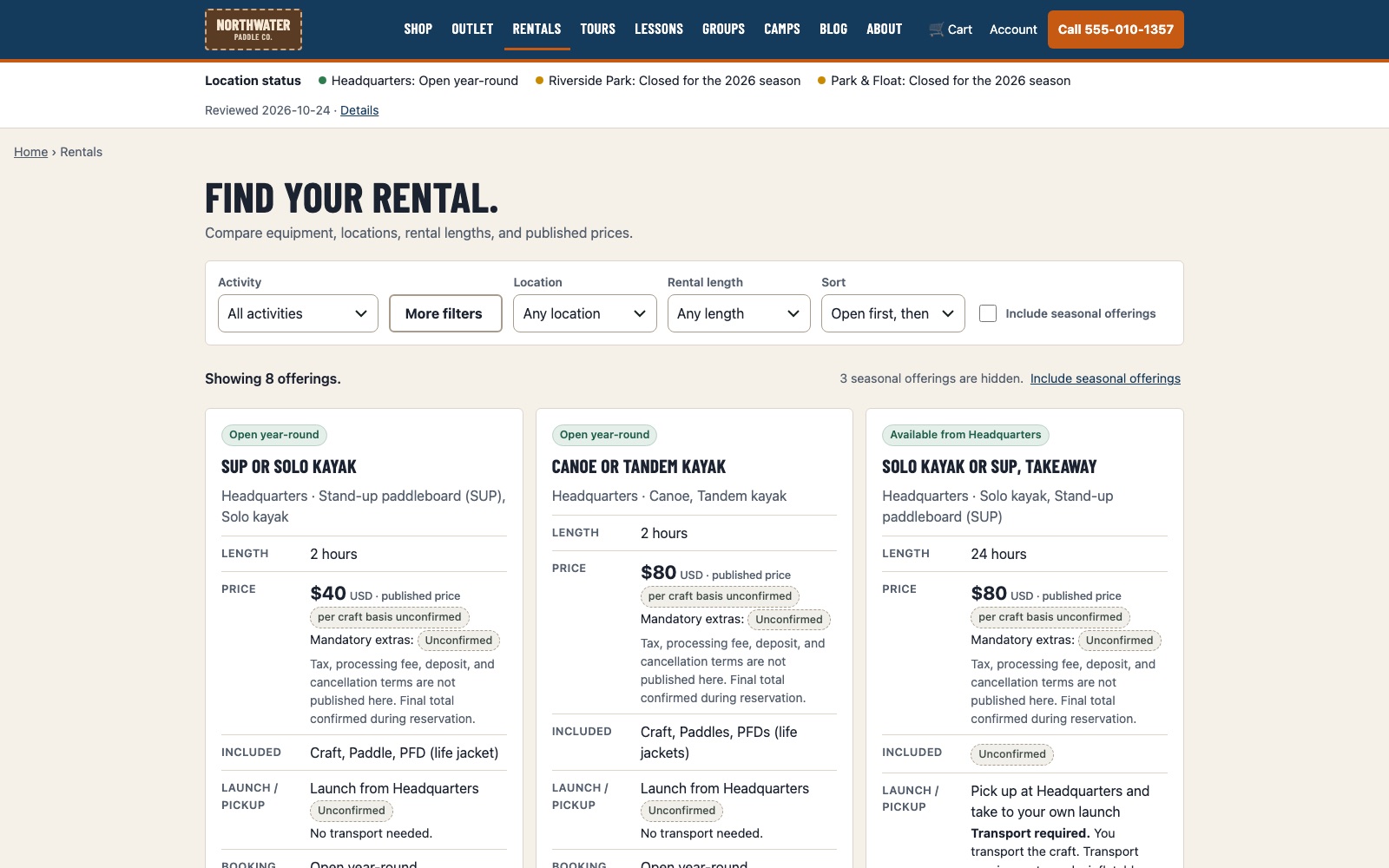Click the More filters button

(x=445, y=313)
